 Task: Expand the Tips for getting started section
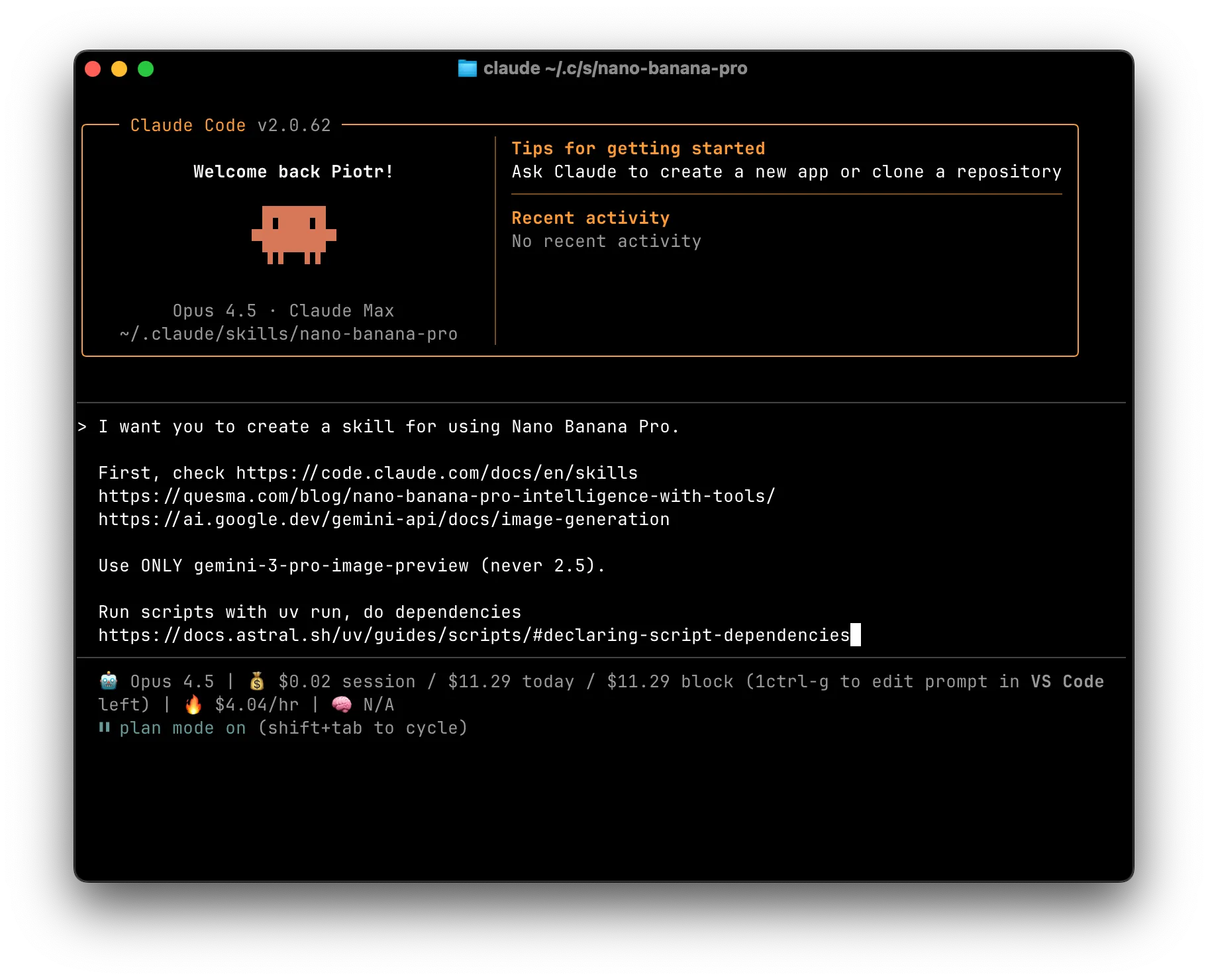638,148
